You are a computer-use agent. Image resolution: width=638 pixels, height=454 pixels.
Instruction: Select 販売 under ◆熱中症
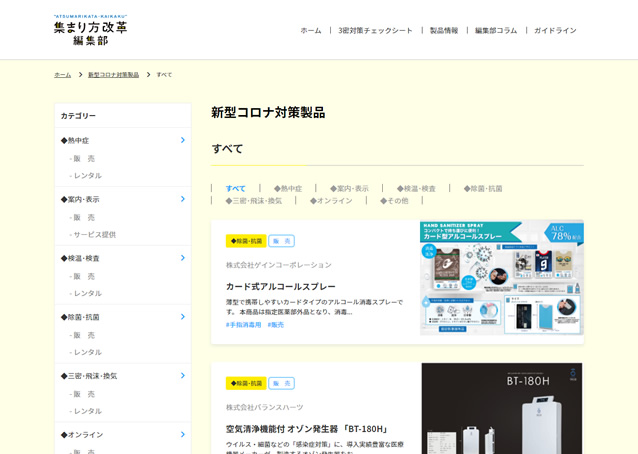(x=82, y=159)
